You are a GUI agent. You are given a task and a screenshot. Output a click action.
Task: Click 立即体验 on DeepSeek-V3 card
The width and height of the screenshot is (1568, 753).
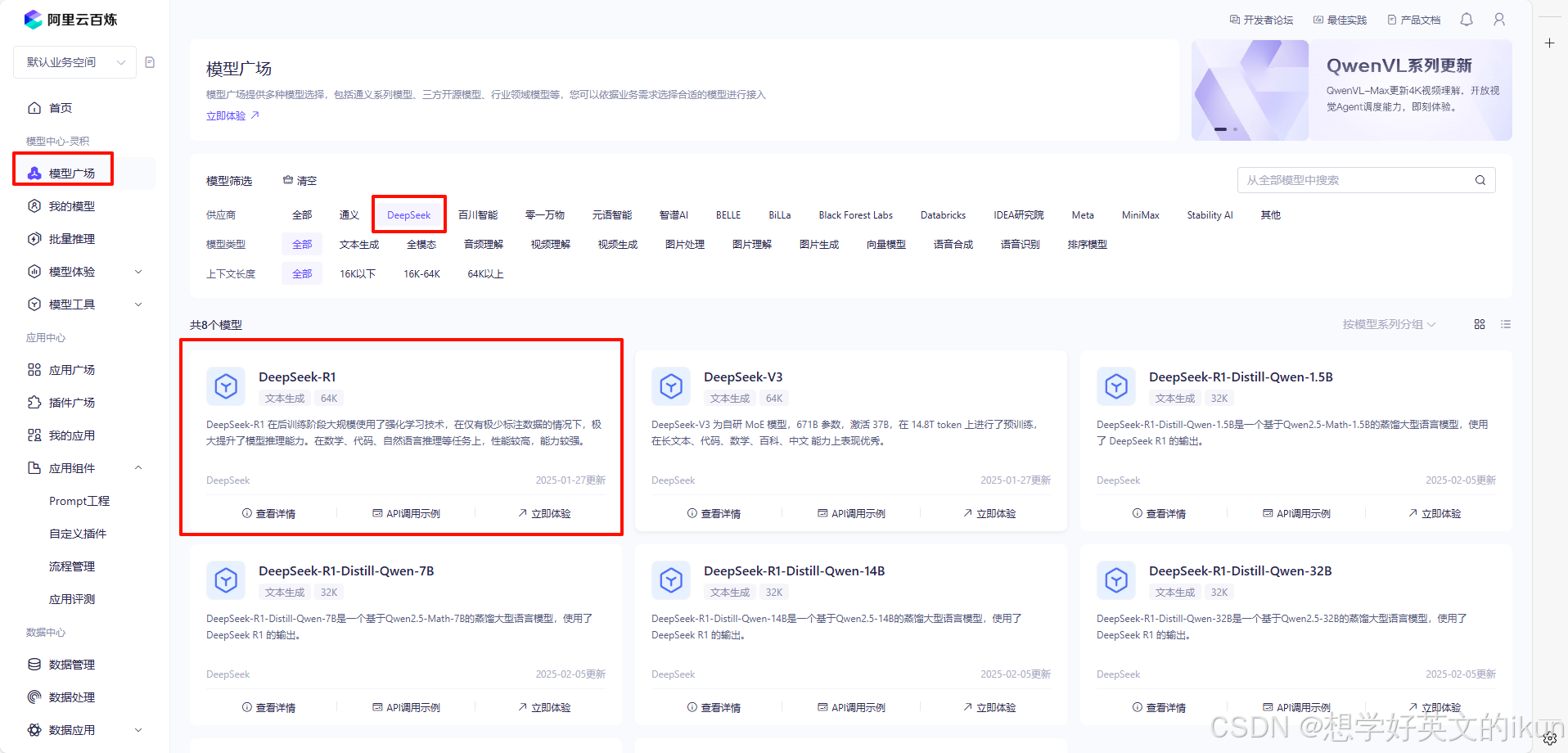(x=989, y=513)
